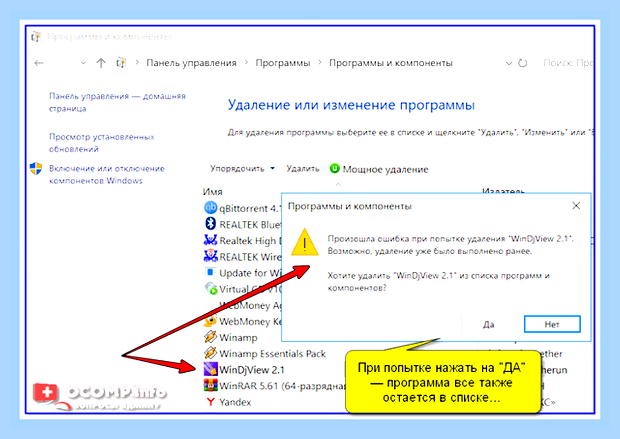Select the Winamp Essentials Pack row text

(272, 353)
